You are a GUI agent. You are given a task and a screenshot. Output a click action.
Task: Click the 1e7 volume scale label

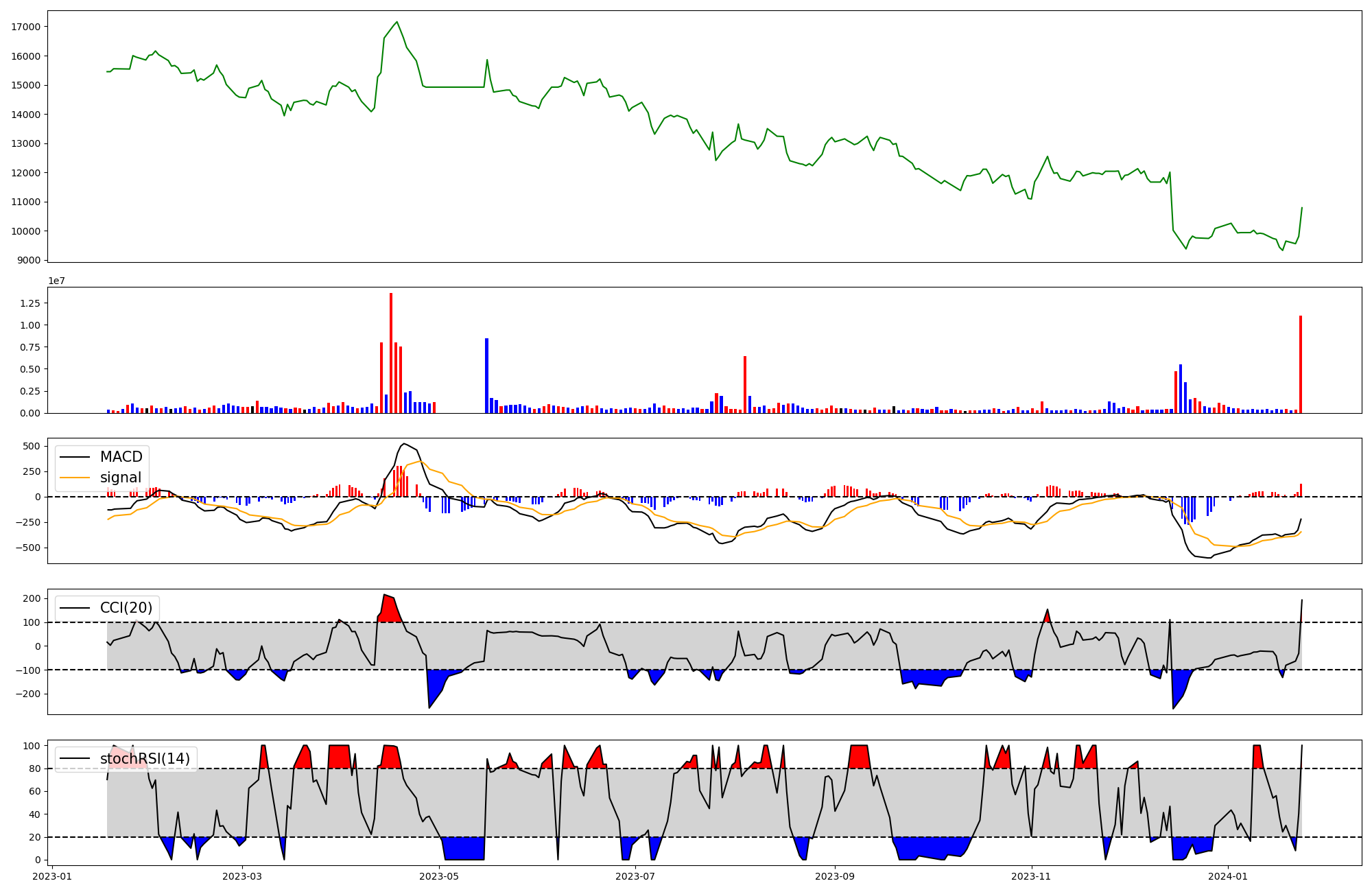57,281
